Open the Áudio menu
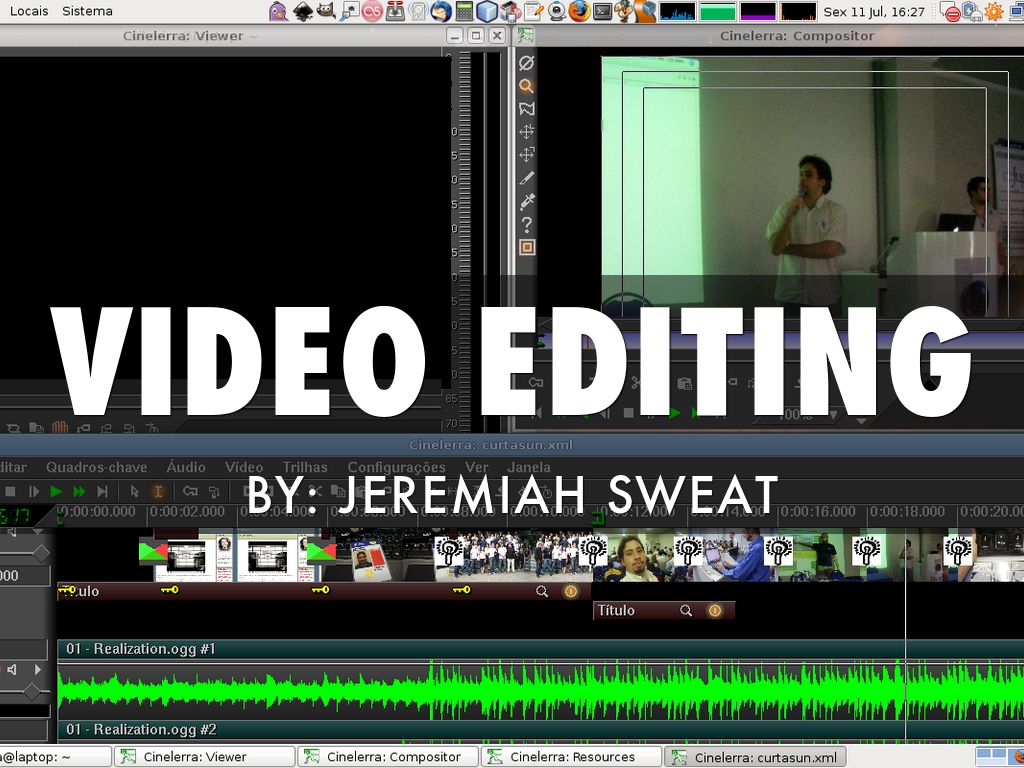This screenshot has width=1024, height=768. (x=186, y=467)
